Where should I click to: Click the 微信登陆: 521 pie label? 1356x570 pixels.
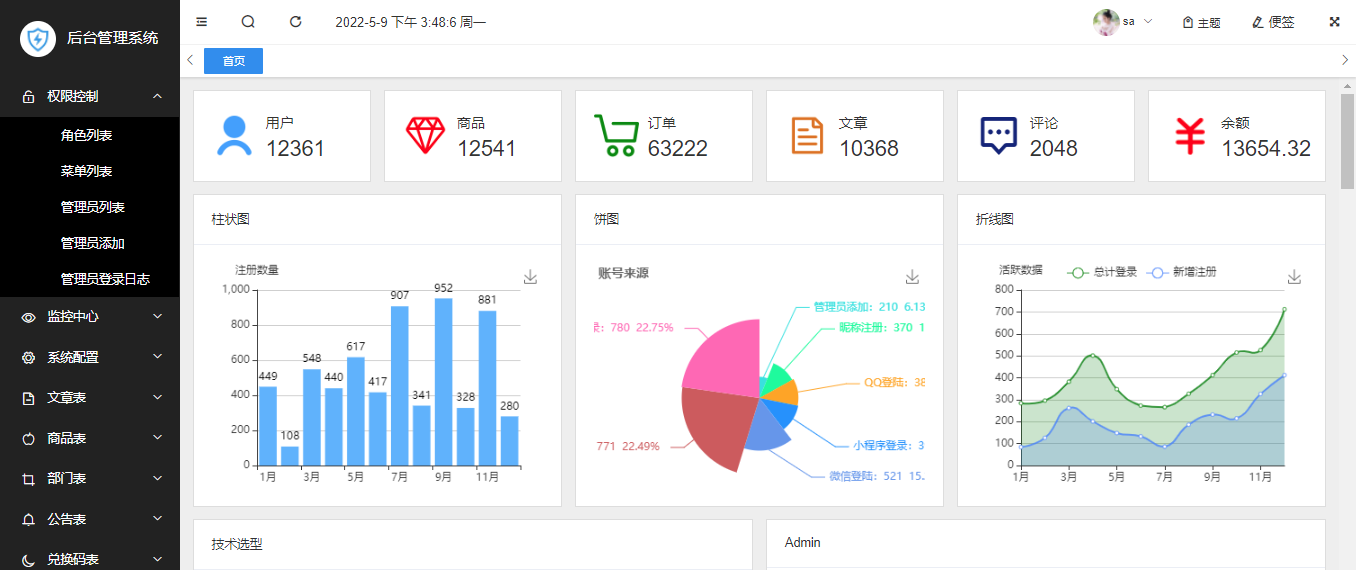877,476
